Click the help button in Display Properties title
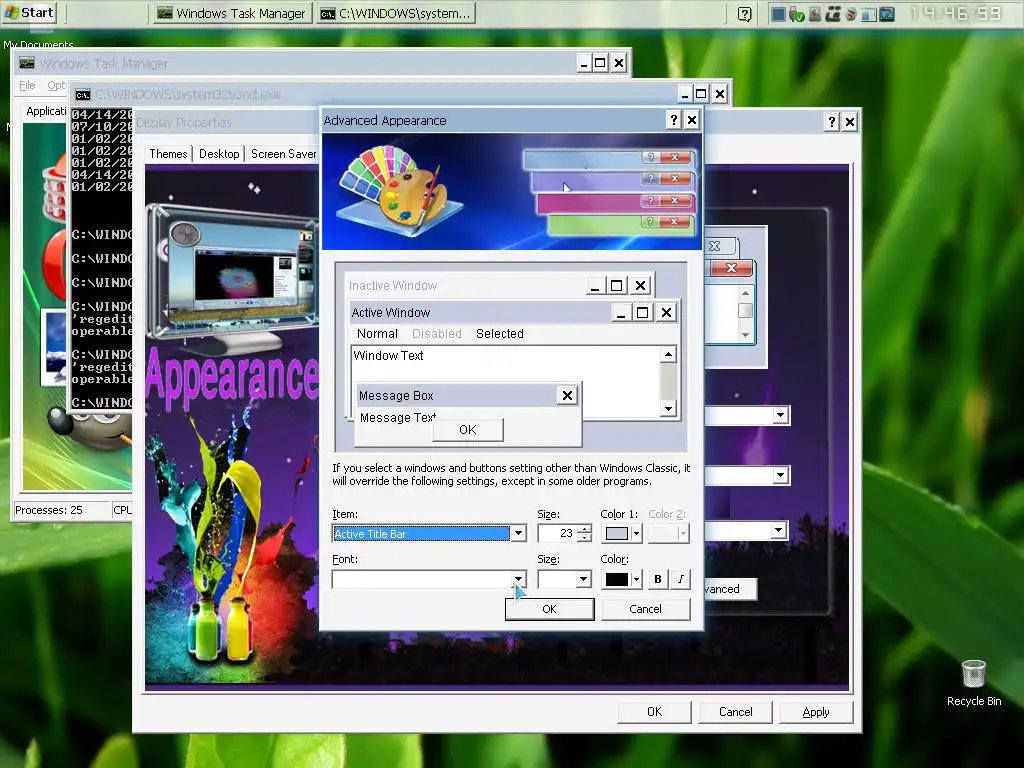The width and height of the screenshot is (1024, 768). coord(831,121)
